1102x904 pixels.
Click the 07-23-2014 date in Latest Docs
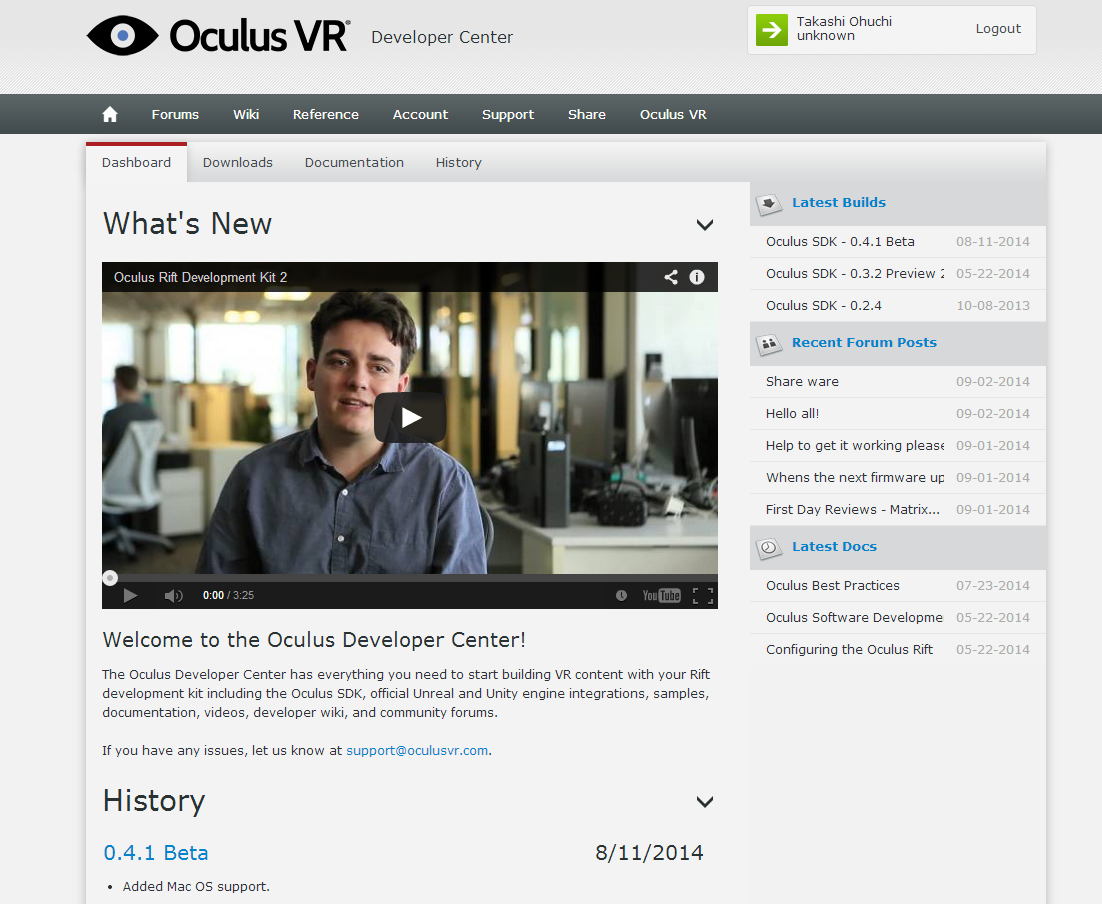click(992, 586)
